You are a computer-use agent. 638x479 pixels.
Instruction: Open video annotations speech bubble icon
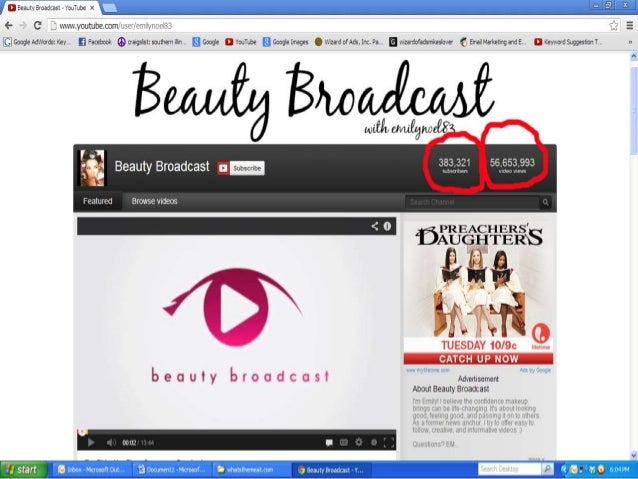point(329,443)
